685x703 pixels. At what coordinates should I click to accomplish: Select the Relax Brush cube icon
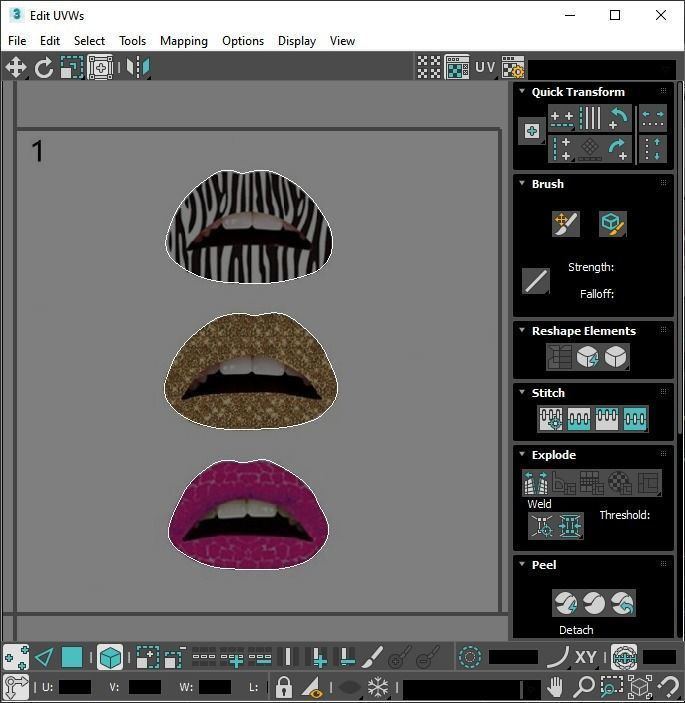[x=612, y=224]
